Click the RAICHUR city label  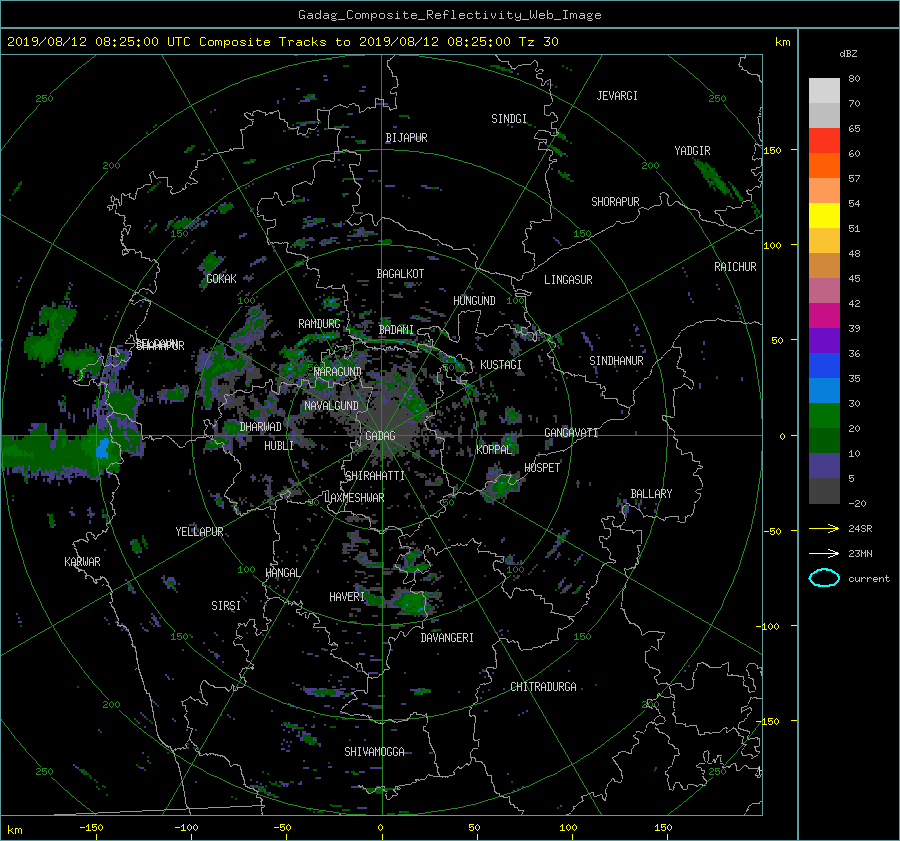[x=735, y=267]
